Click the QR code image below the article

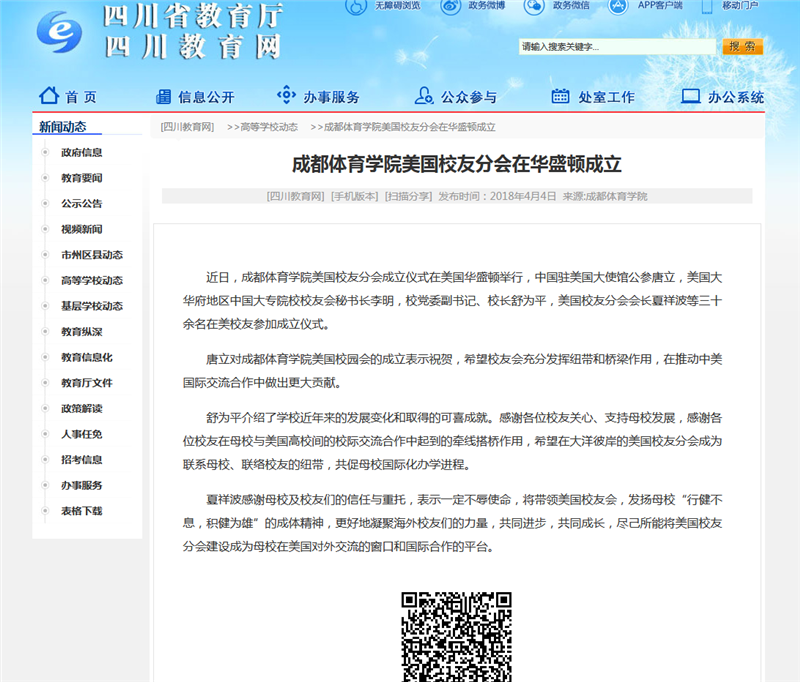tap(456, 637)
